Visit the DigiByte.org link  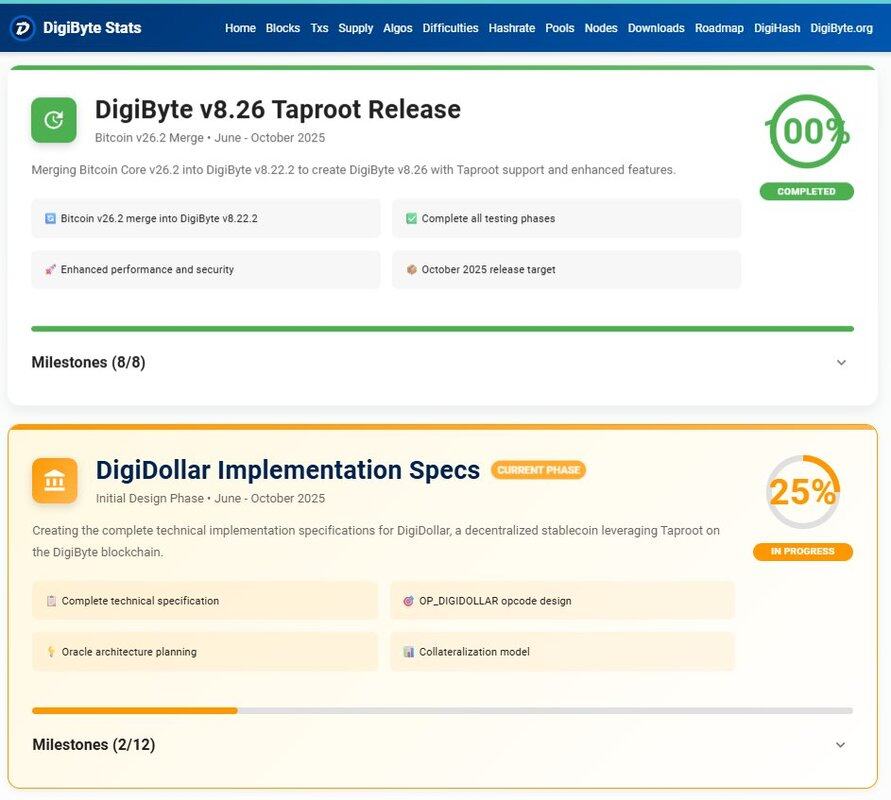tap(842, 28)
